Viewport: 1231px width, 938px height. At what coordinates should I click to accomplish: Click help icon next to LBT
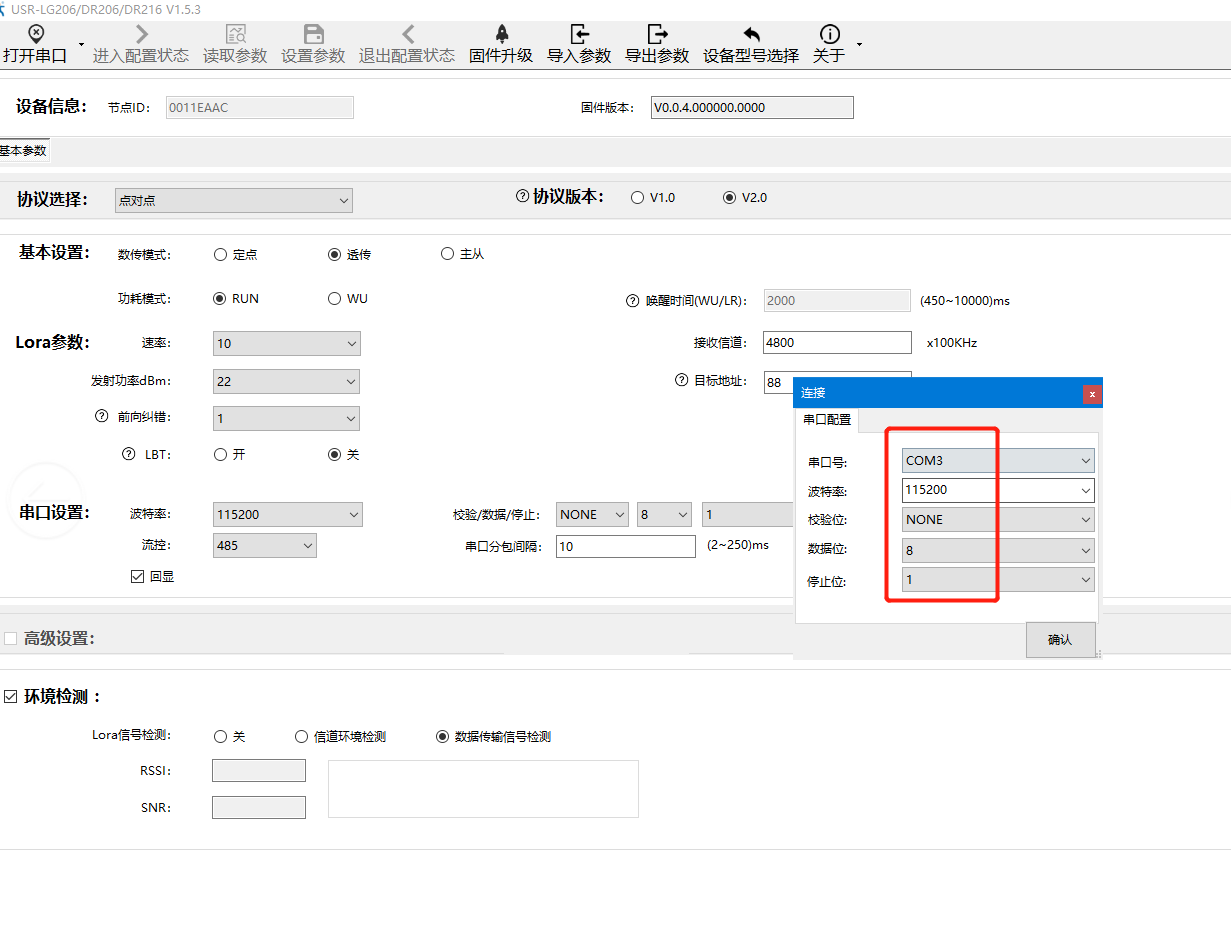click(128, 454)
